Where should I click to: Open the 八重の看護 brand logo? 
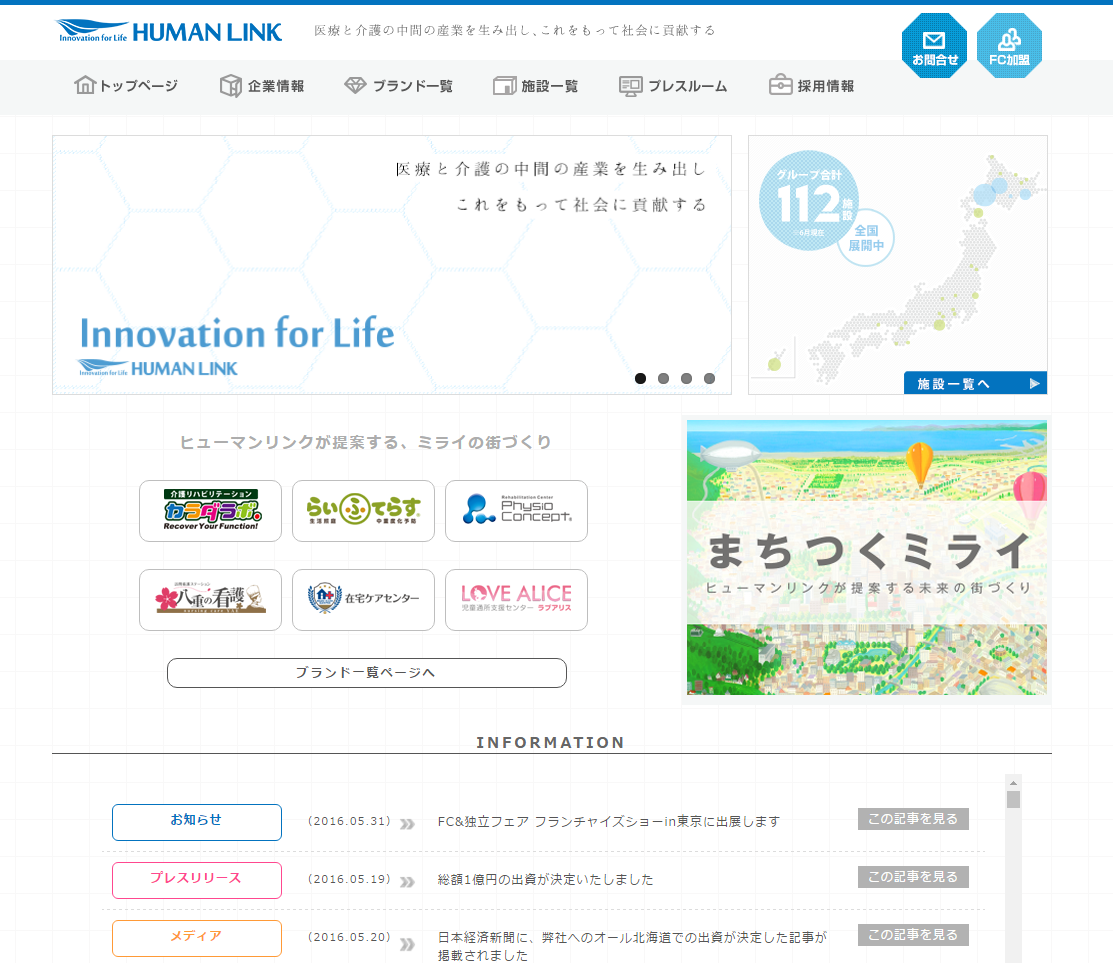pos(210,600)
